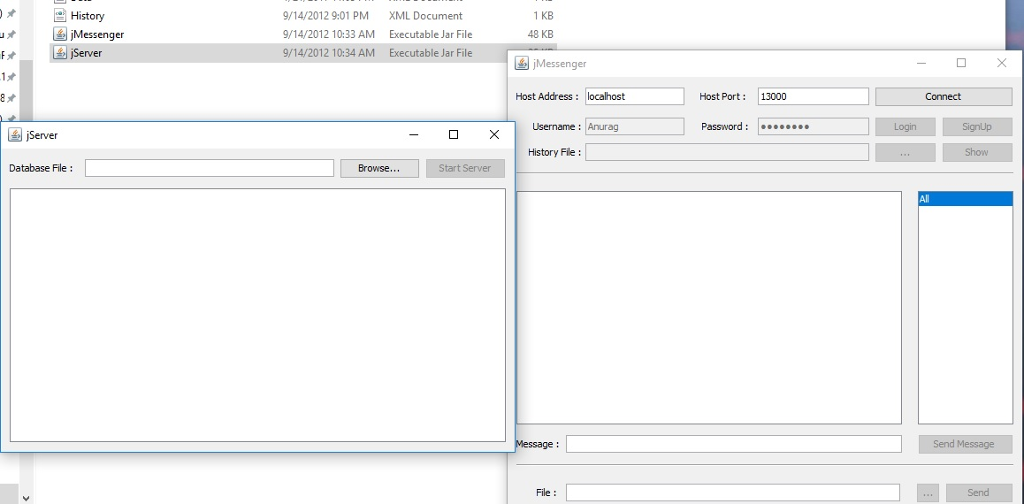Focus the Password field
Image resolution: width=1024 pixels, height=504 pixels.
click(x=813, y=127)
